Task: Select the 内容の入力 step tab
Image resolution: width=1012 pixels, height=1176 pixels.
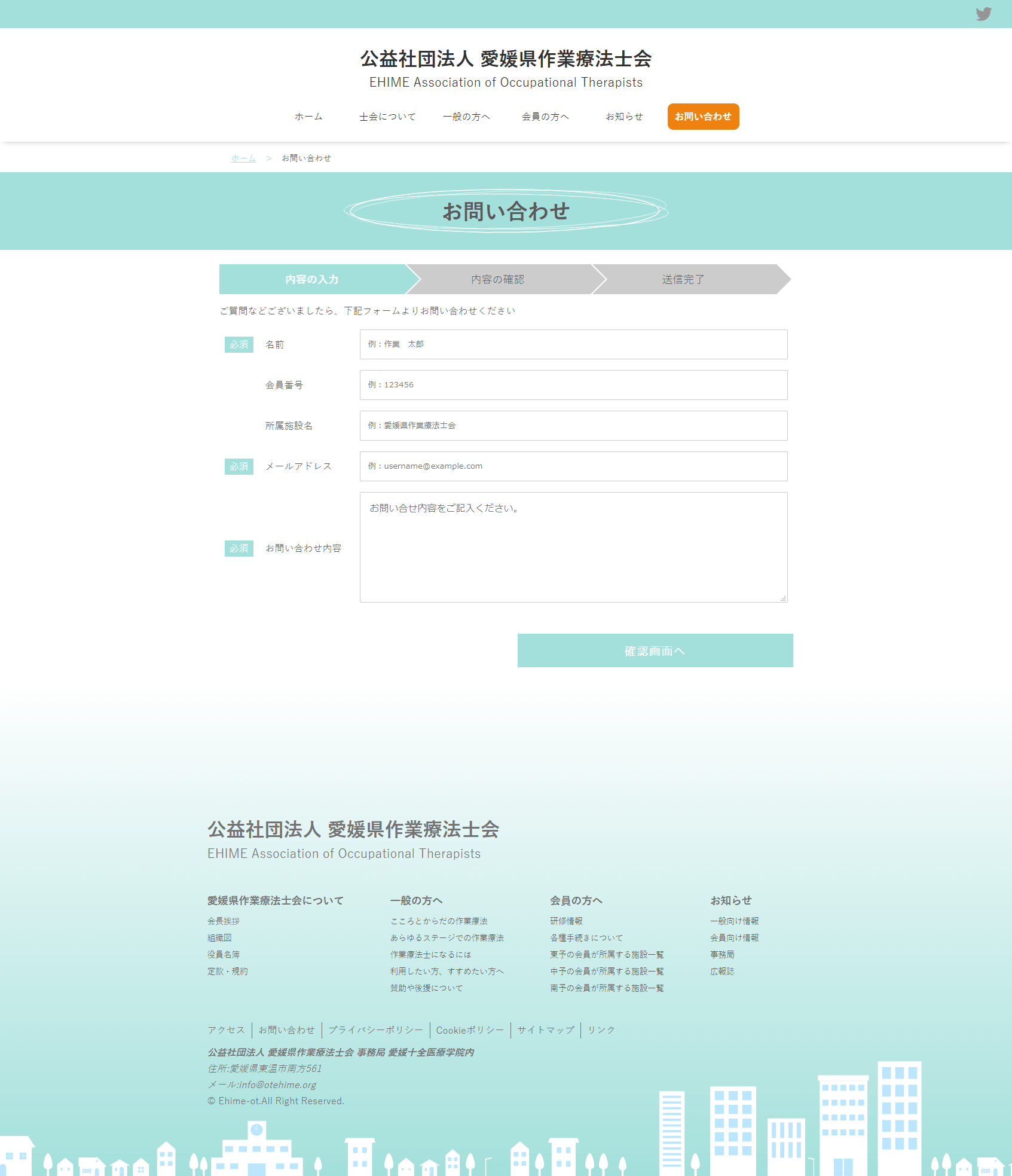Action: (312, 279)
